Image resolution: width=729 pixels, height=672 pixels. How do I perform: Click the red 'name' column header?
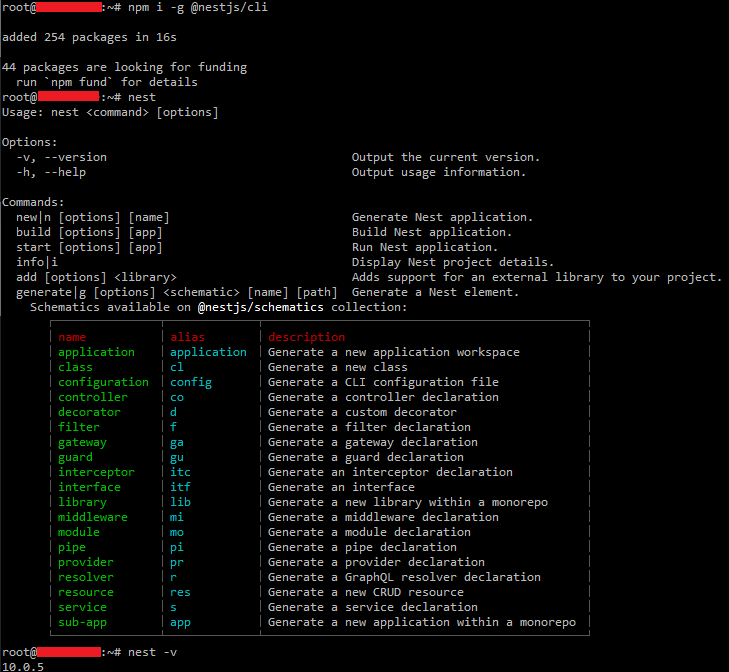pyautogui.click(x=72, y=337)
